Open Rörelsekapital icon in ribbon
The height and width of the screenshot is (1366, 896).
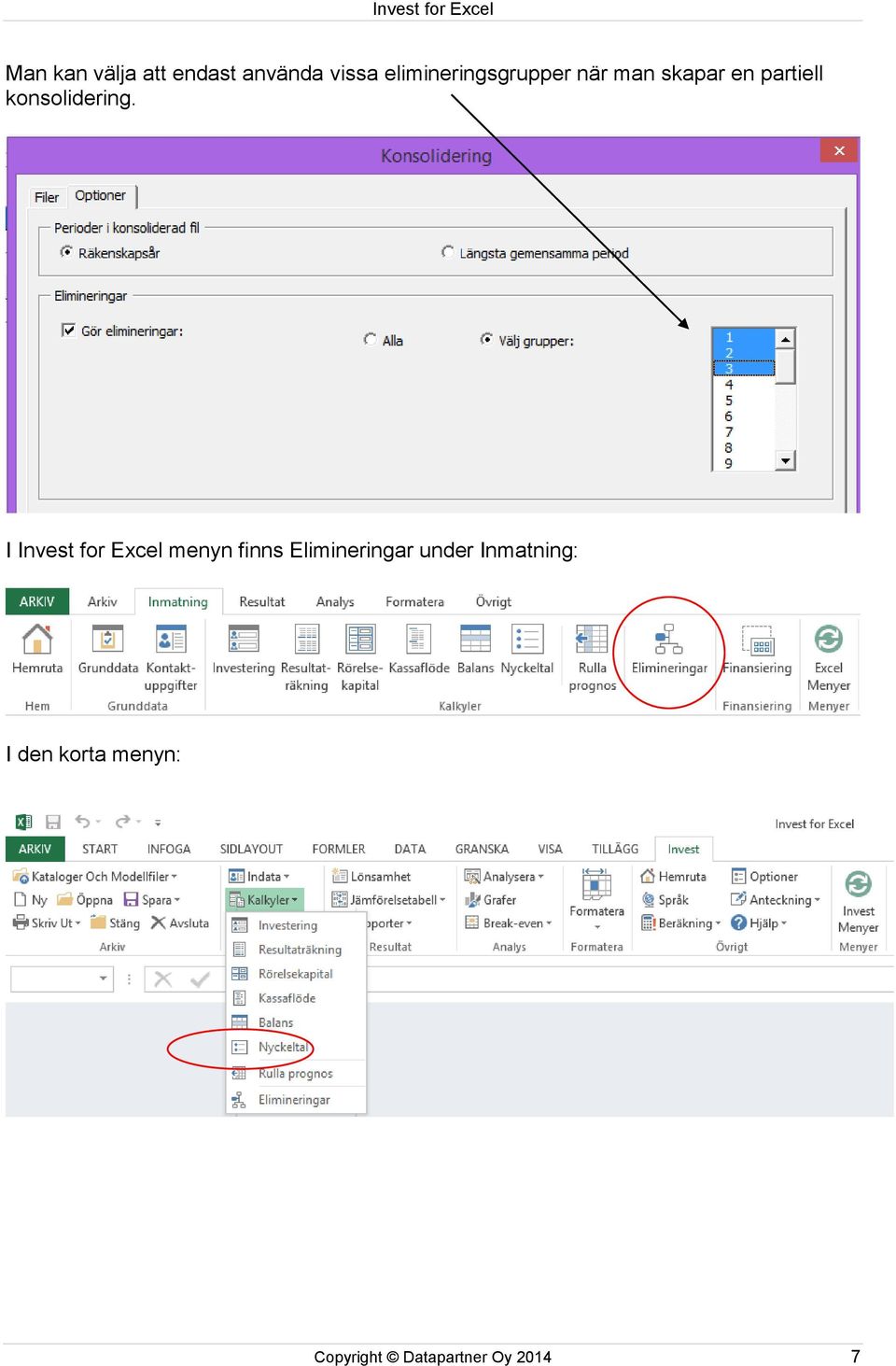tap(360, 640)
